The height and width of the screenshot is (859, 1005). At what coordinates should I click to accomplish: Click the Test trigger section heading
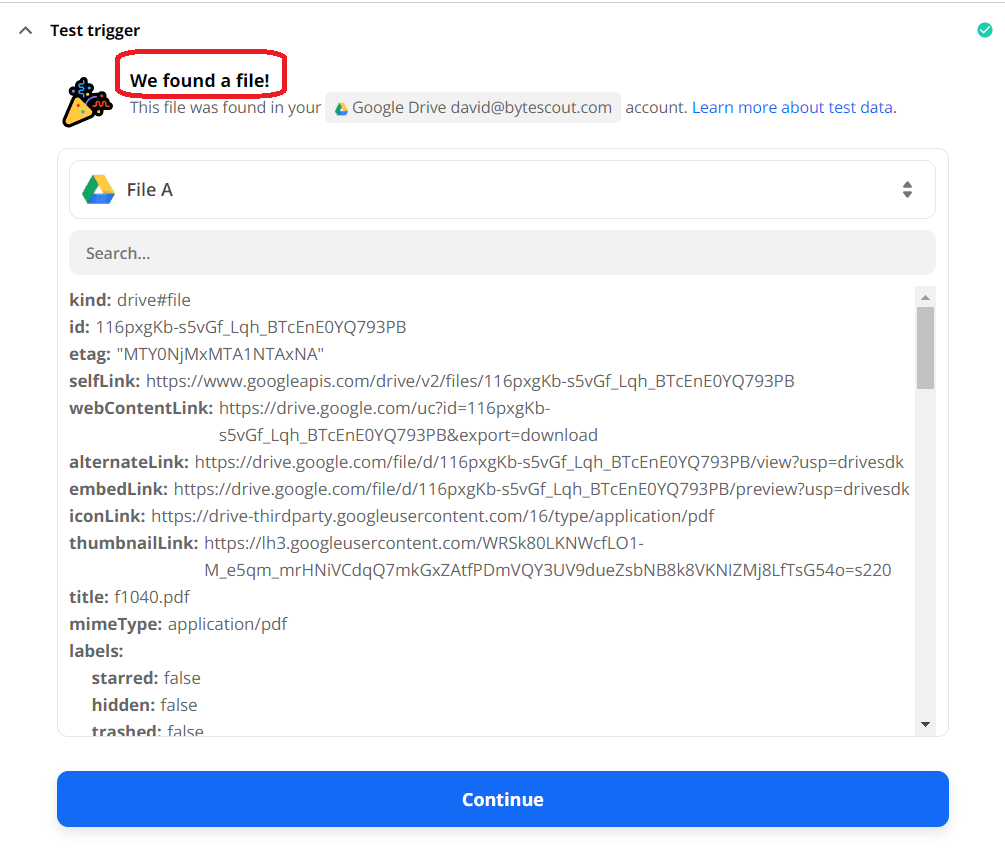coord(95,31)
